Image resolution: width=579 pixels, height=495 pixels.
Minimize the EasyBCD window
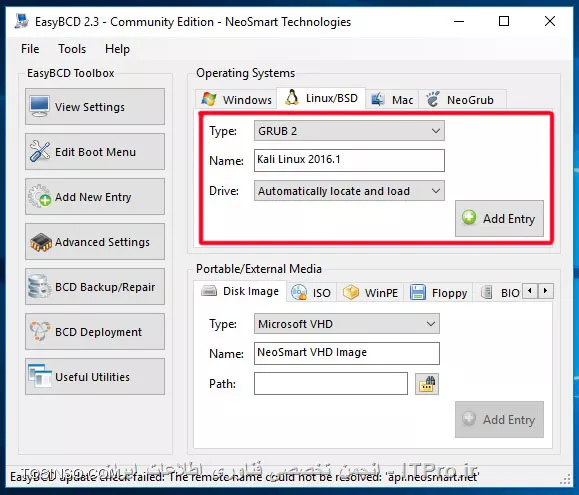tap(459, 21)
